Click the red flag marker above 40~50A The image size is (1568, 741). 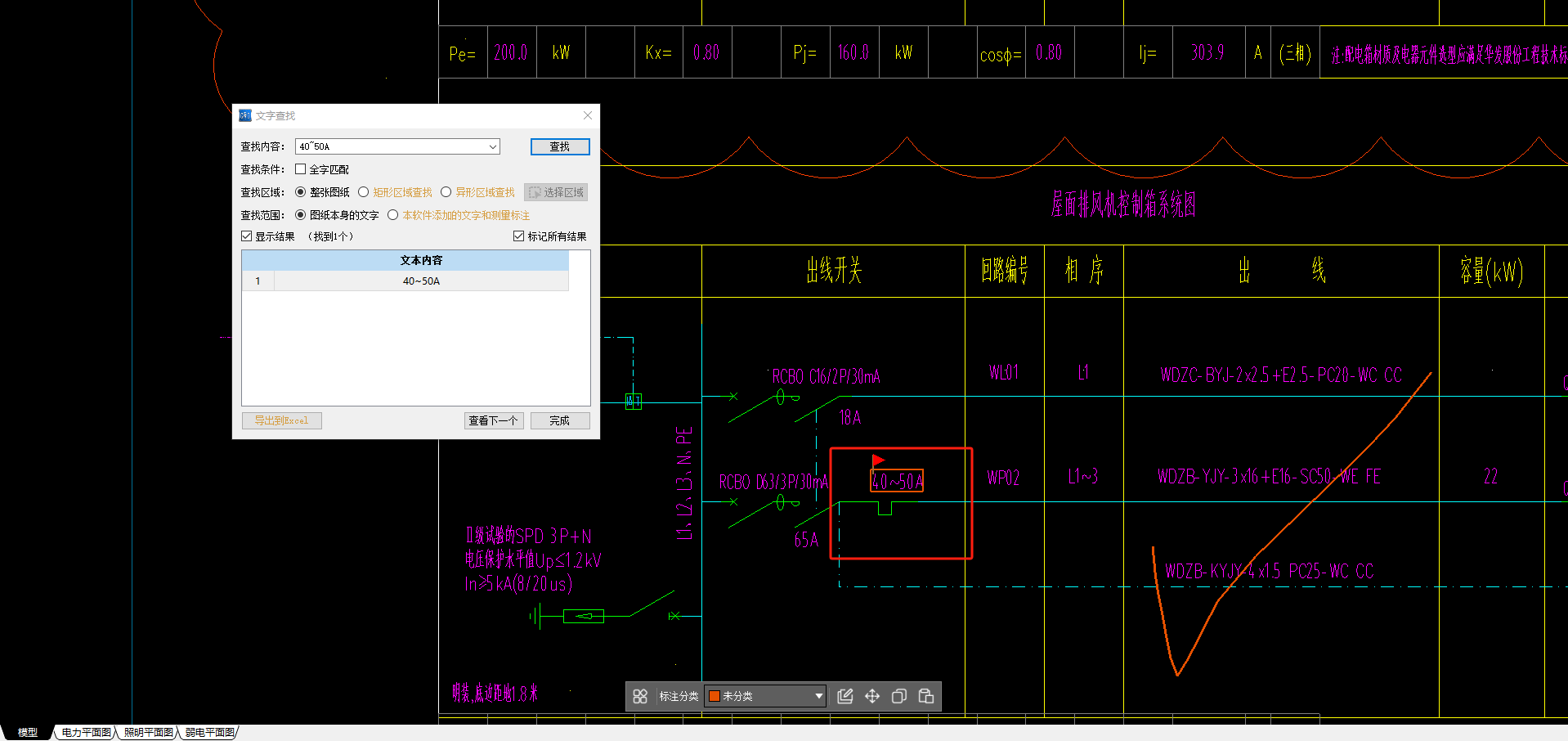878,460
